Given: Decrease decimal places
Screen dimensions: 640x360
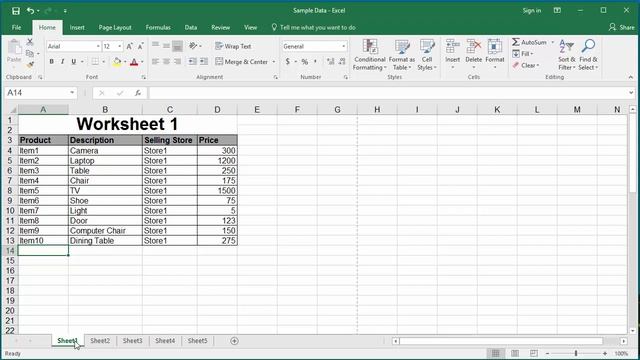Looking at the screenshot, I should pyautogui.click(x=342, y=62).
